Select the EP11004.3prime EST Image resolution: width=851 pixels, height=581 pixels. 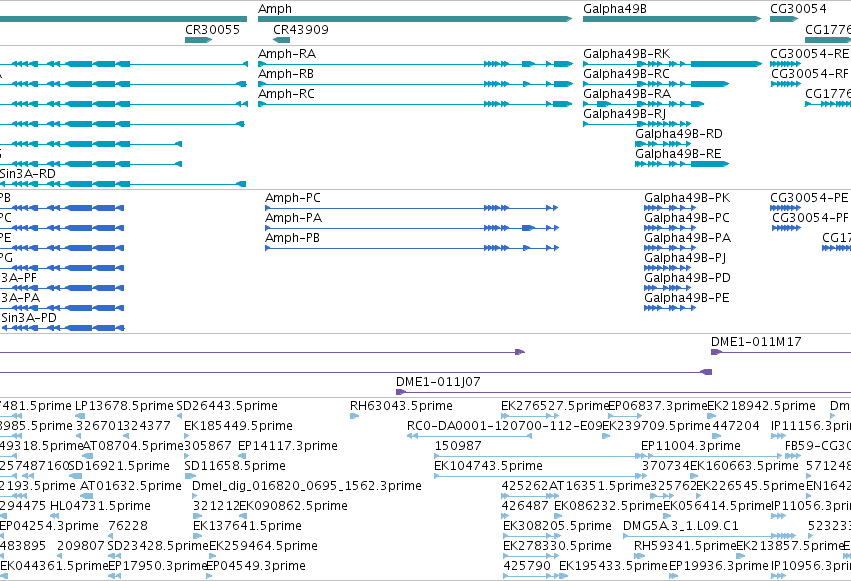tap(712, 456)
